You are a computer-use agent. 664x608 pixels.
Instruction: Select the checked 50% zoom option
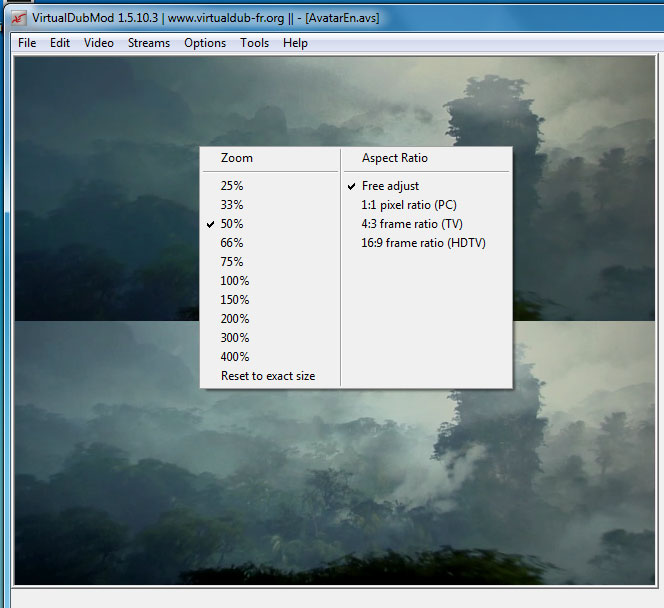tap(270, 224)
